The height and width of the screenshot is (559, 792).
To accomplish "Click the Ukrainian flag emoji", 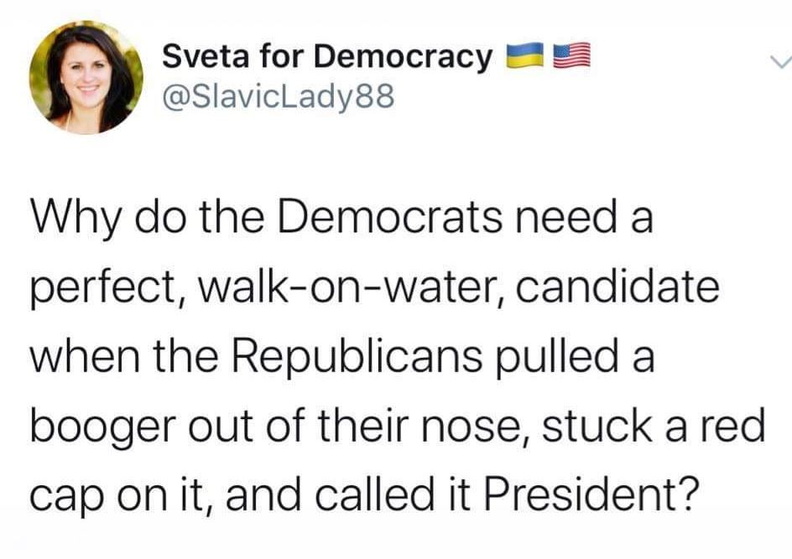I will point(520,57).
